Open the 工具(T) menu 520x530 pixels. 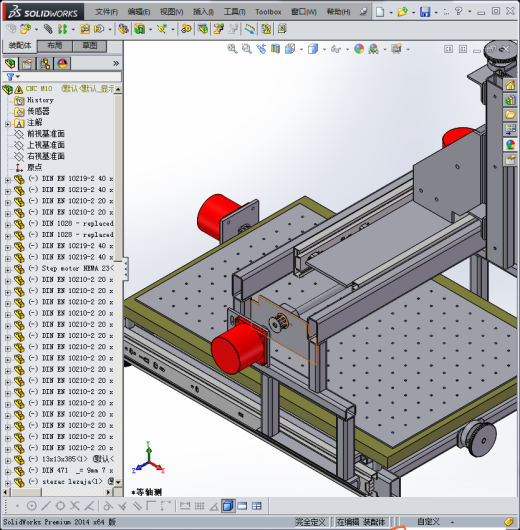[x=235, y=12]
